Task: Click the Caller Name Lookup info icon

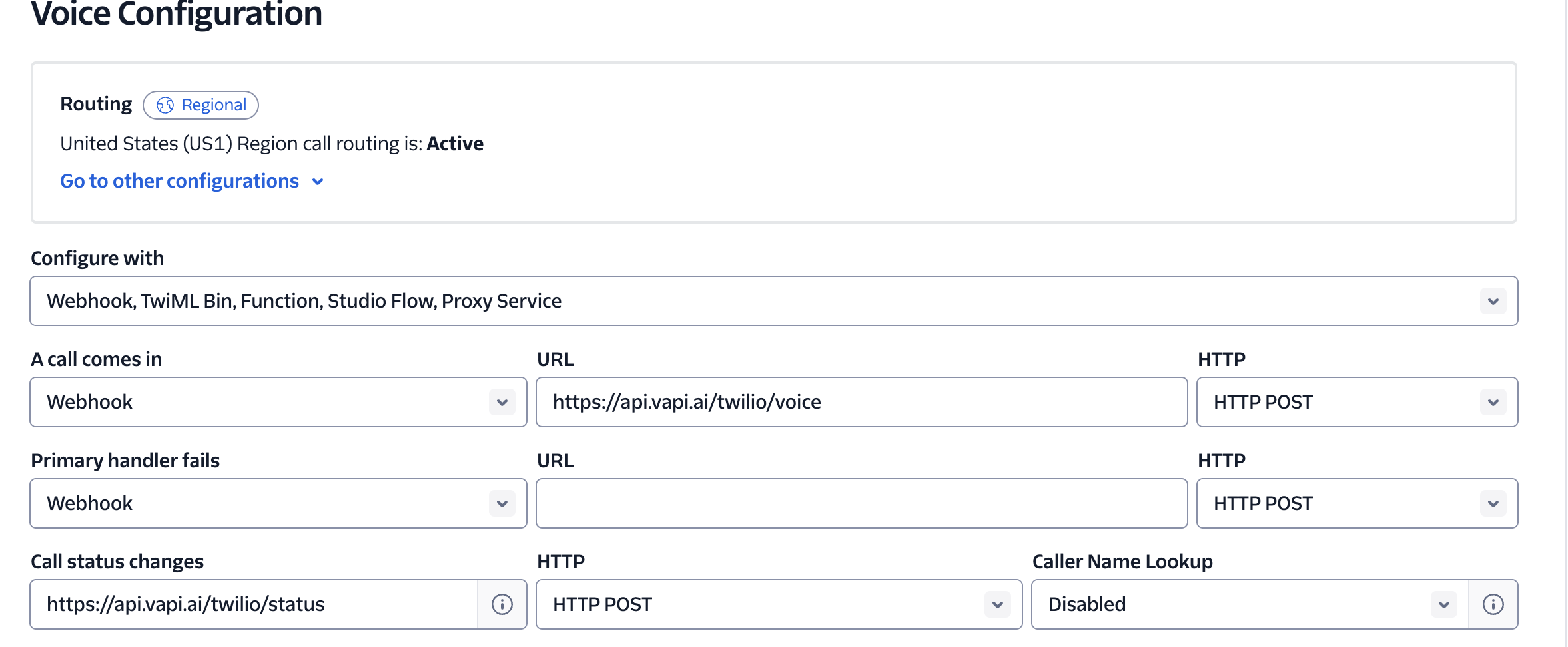Action: (1493, 604)
